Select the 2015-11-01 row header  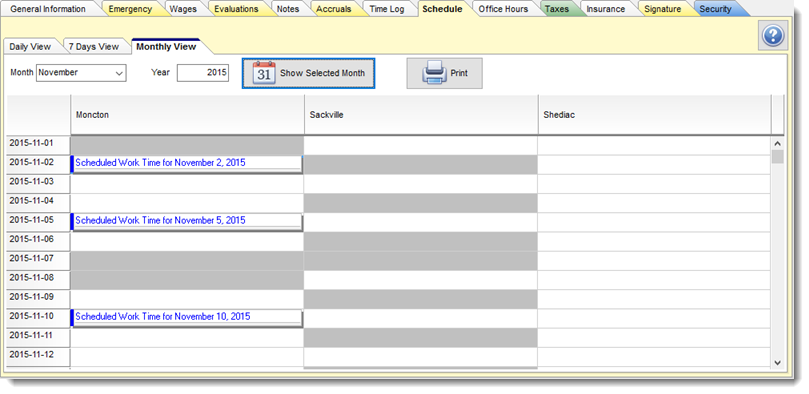click(x=38, y=144)
